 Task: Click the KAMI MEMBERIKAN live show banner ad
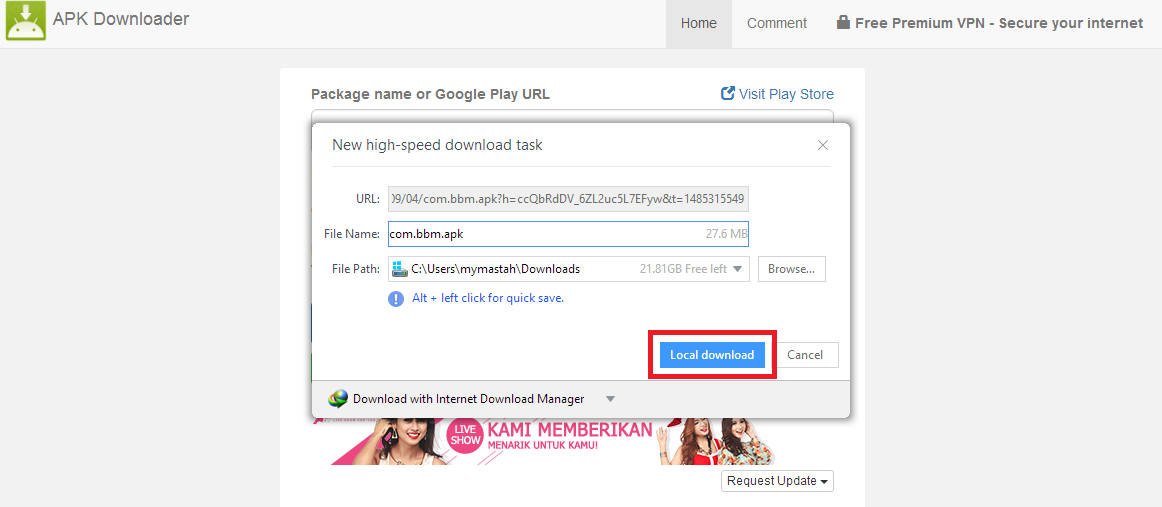[x=552, y=441]
